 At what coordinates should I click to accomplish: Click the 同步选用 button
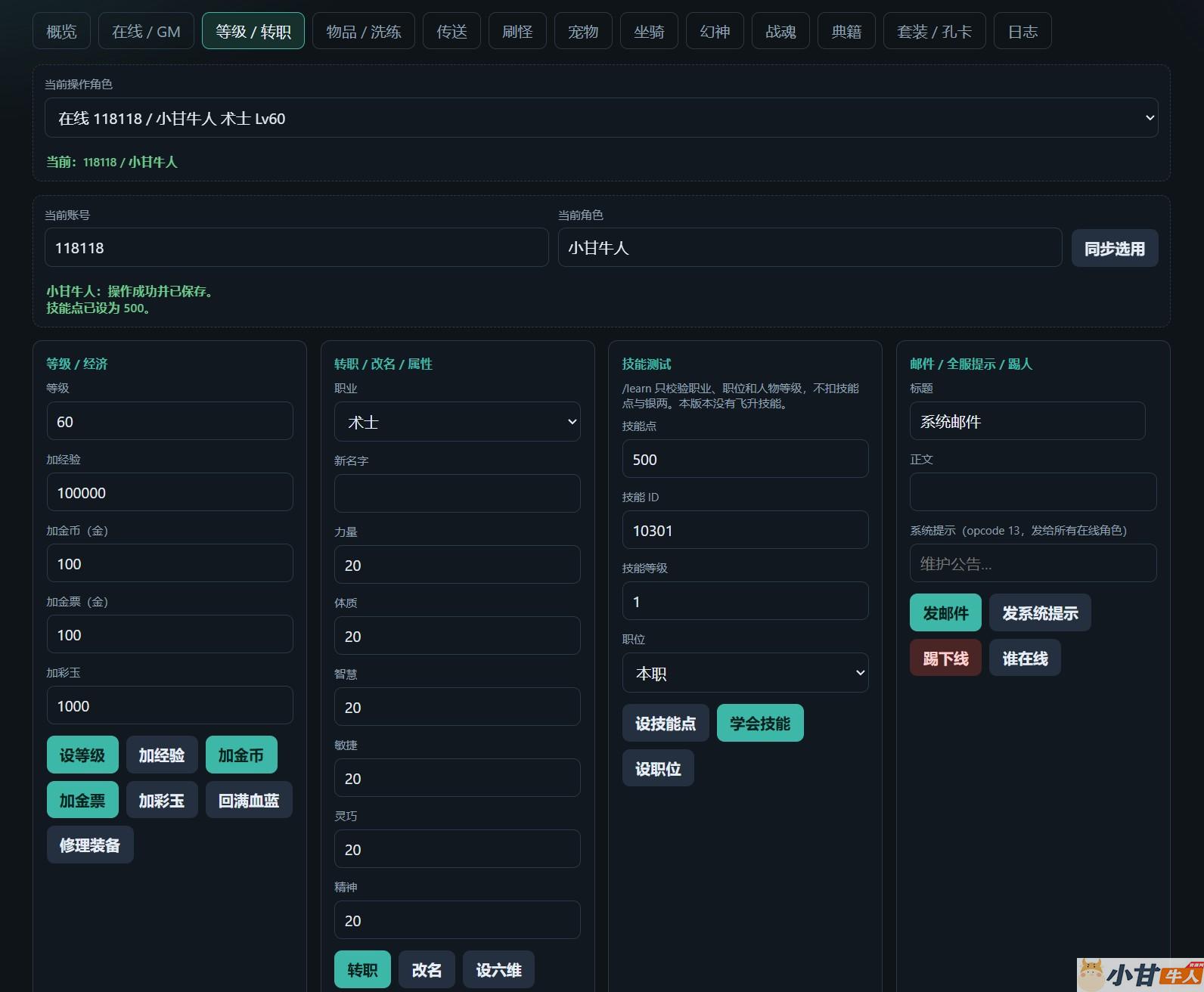click(x=1115, y=248)
